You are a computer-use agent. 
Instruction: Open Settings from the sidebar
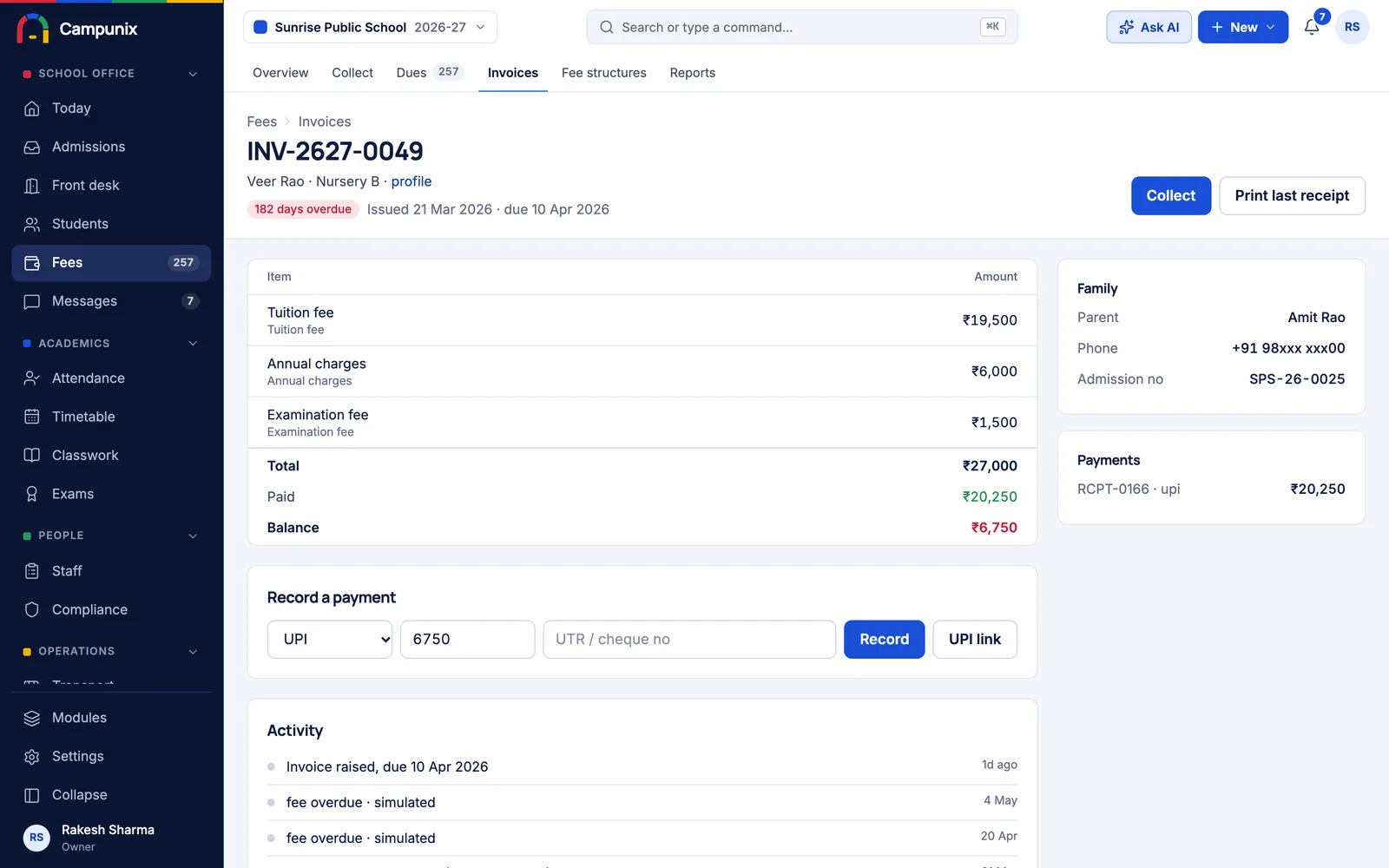[111, 757]
